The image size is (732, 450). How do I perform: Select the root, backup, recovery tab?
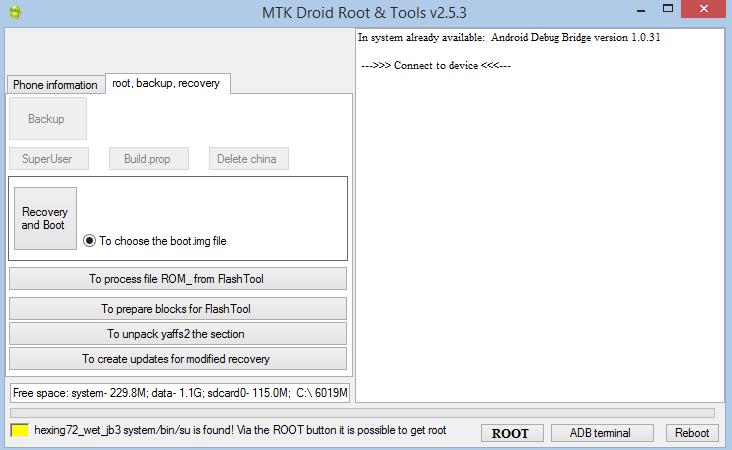pyautogui.click(x=167, y=83)
